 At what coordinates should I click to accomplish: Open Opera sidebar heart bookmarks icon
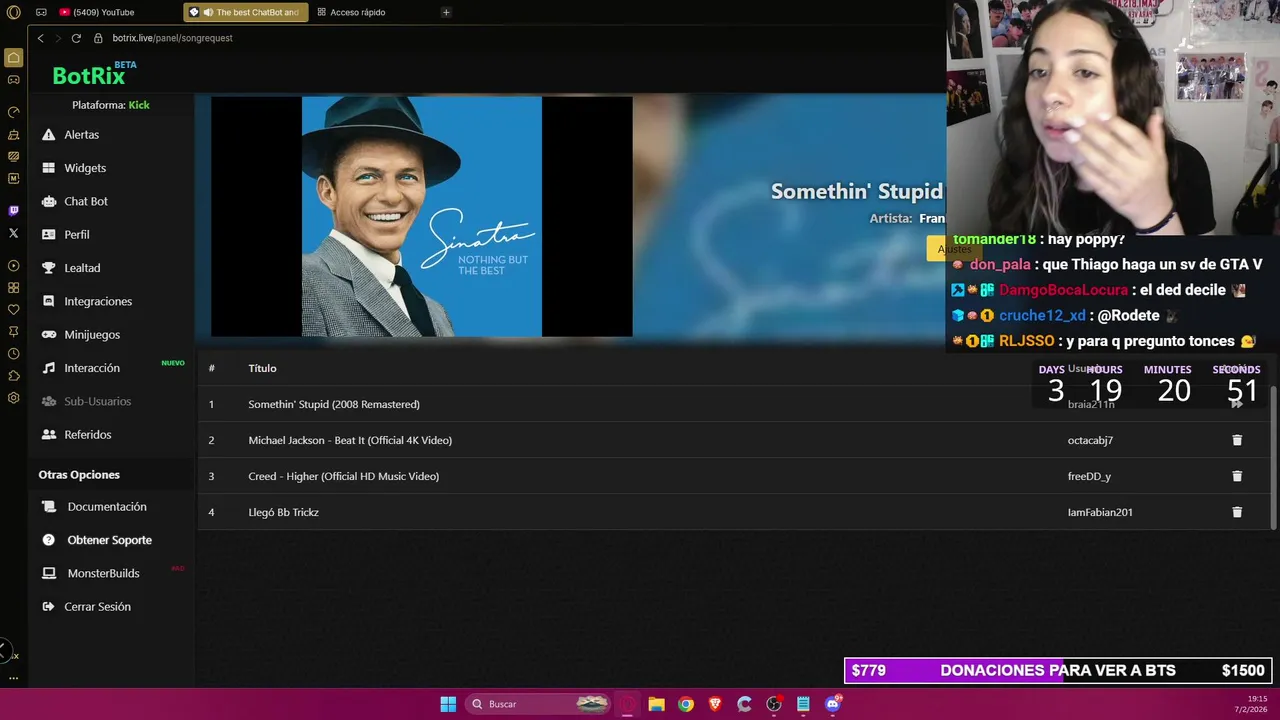pyautogui.click(x=13, y=310)
